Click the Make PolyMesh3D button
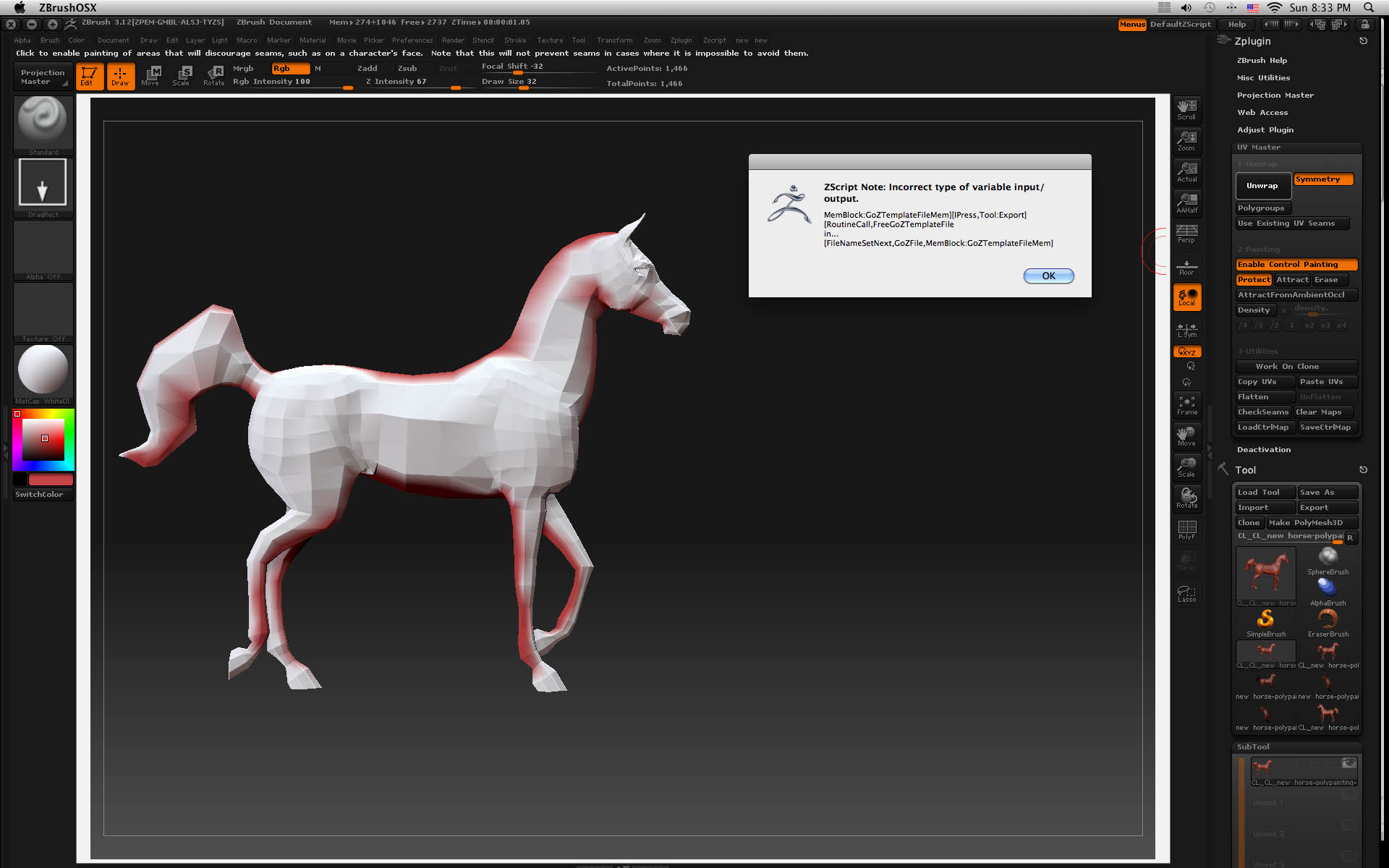 tap(1312, 523)
